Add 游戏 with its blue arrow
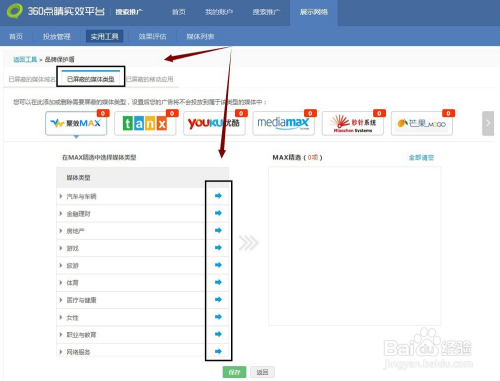 [218, 248]
